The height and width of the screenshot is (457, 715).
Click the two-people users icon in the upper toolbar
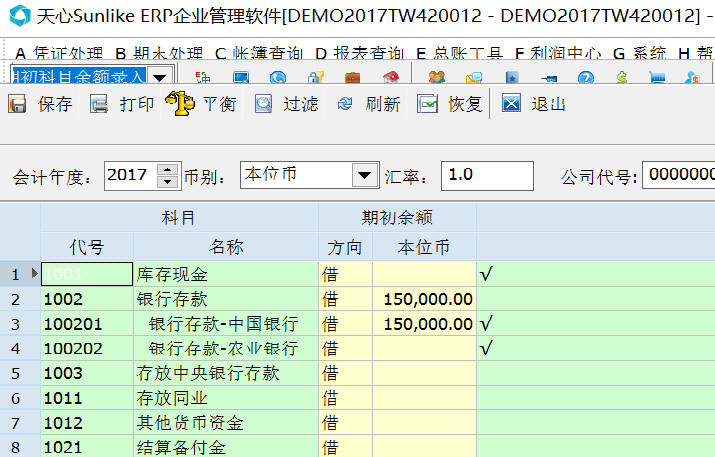coord(437,78)
